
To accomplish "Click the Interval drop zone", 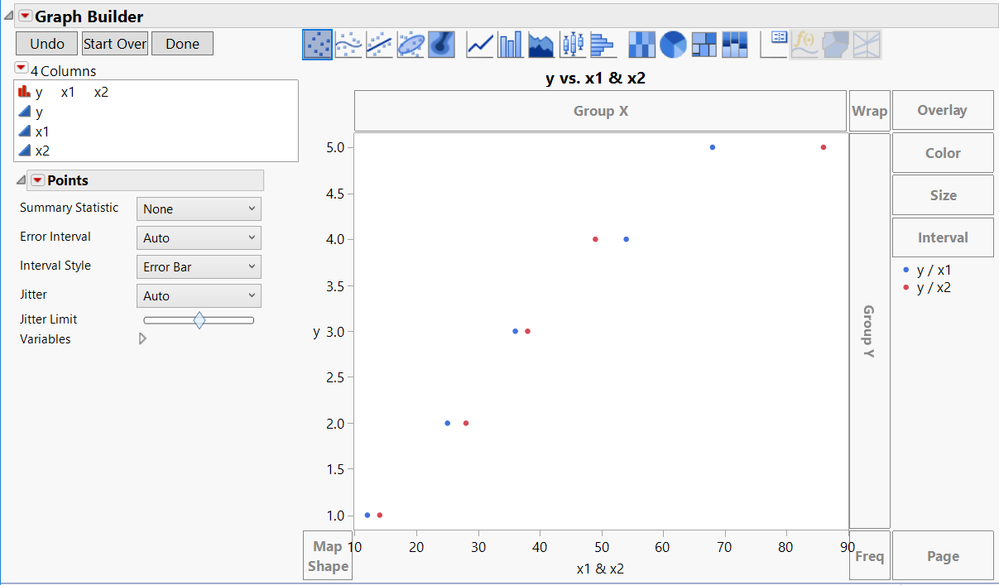I will coord(942,238).
